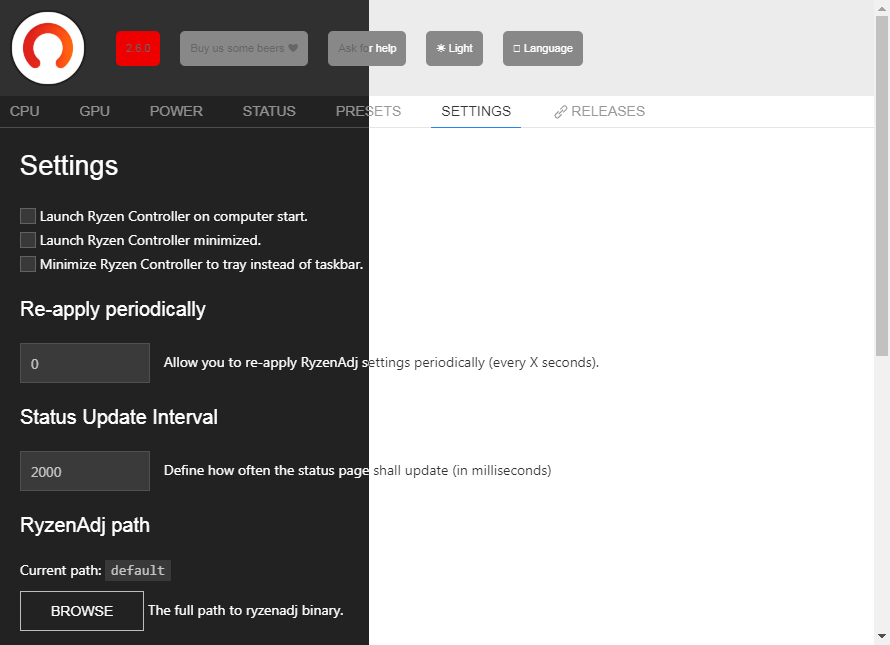Click the Settings page heading

tap(69, 166)
